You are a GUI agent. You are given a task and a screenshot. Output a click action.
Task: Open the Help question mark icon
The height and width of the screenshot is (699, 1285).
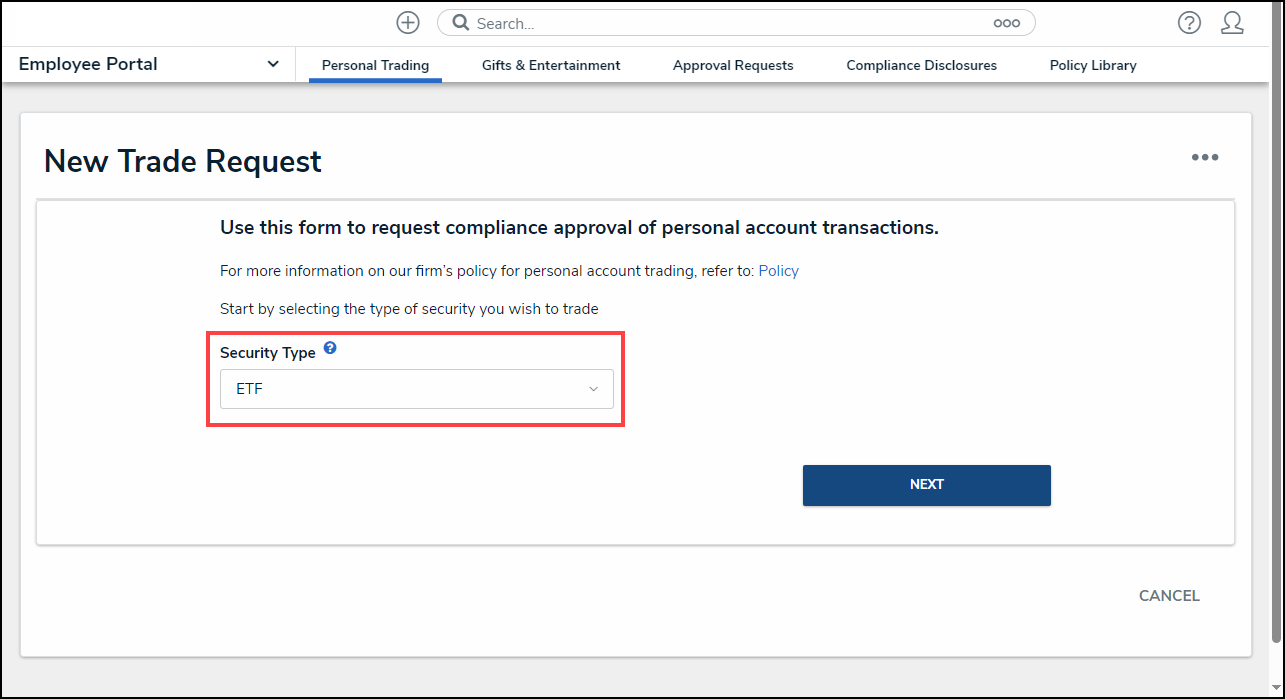[1189, 23]
